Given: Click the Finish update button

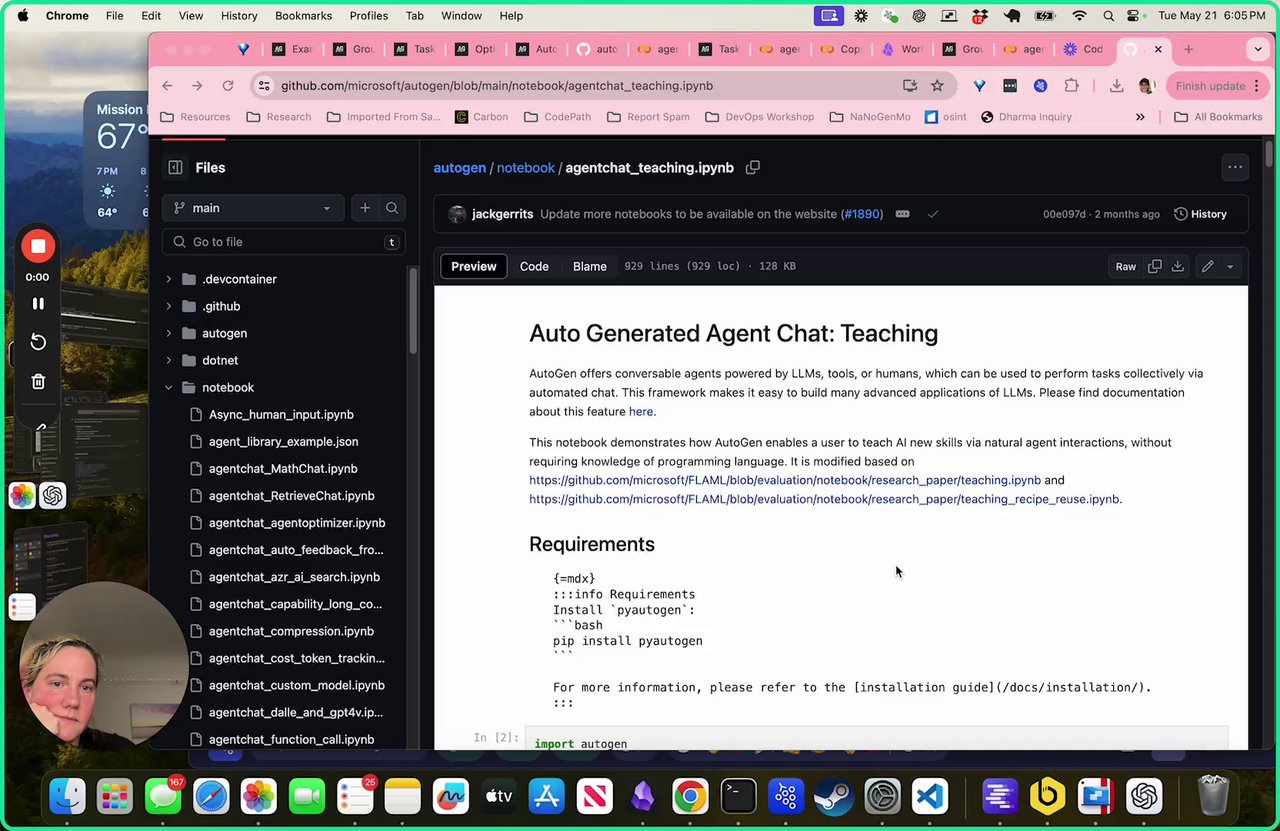Looking at the screenshot, I should (1210, 86).
